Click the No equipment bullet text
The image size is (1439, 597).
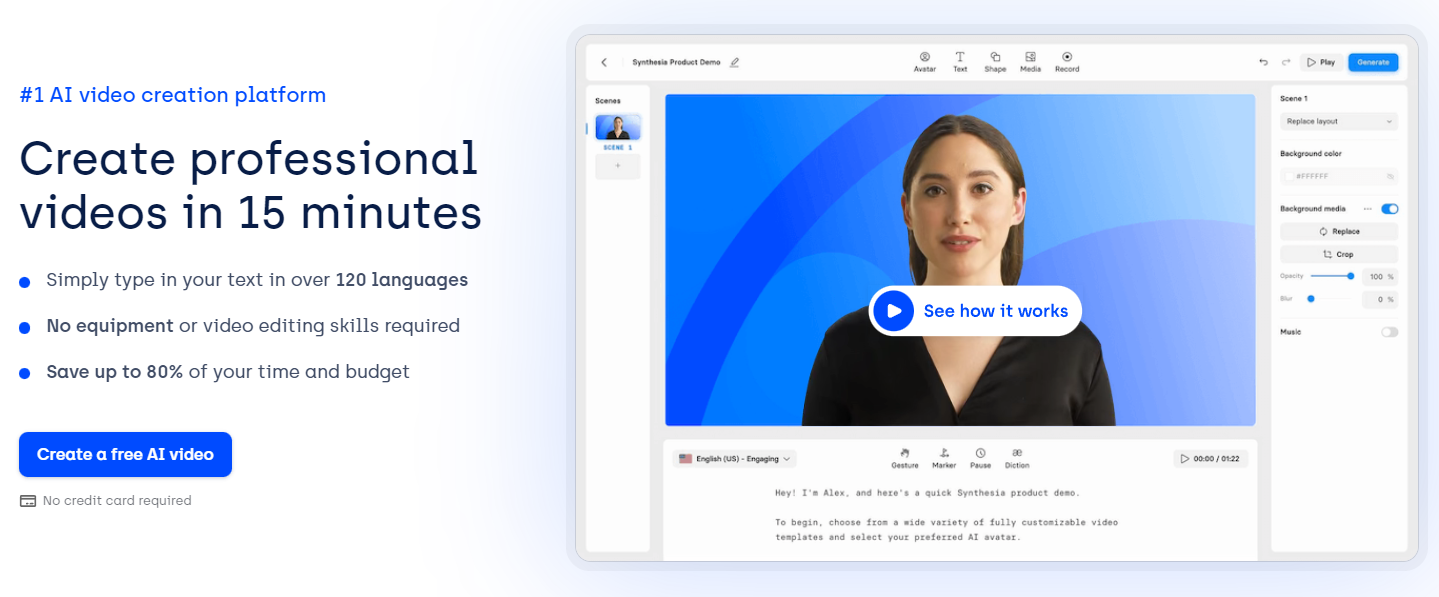pos(253,326)
